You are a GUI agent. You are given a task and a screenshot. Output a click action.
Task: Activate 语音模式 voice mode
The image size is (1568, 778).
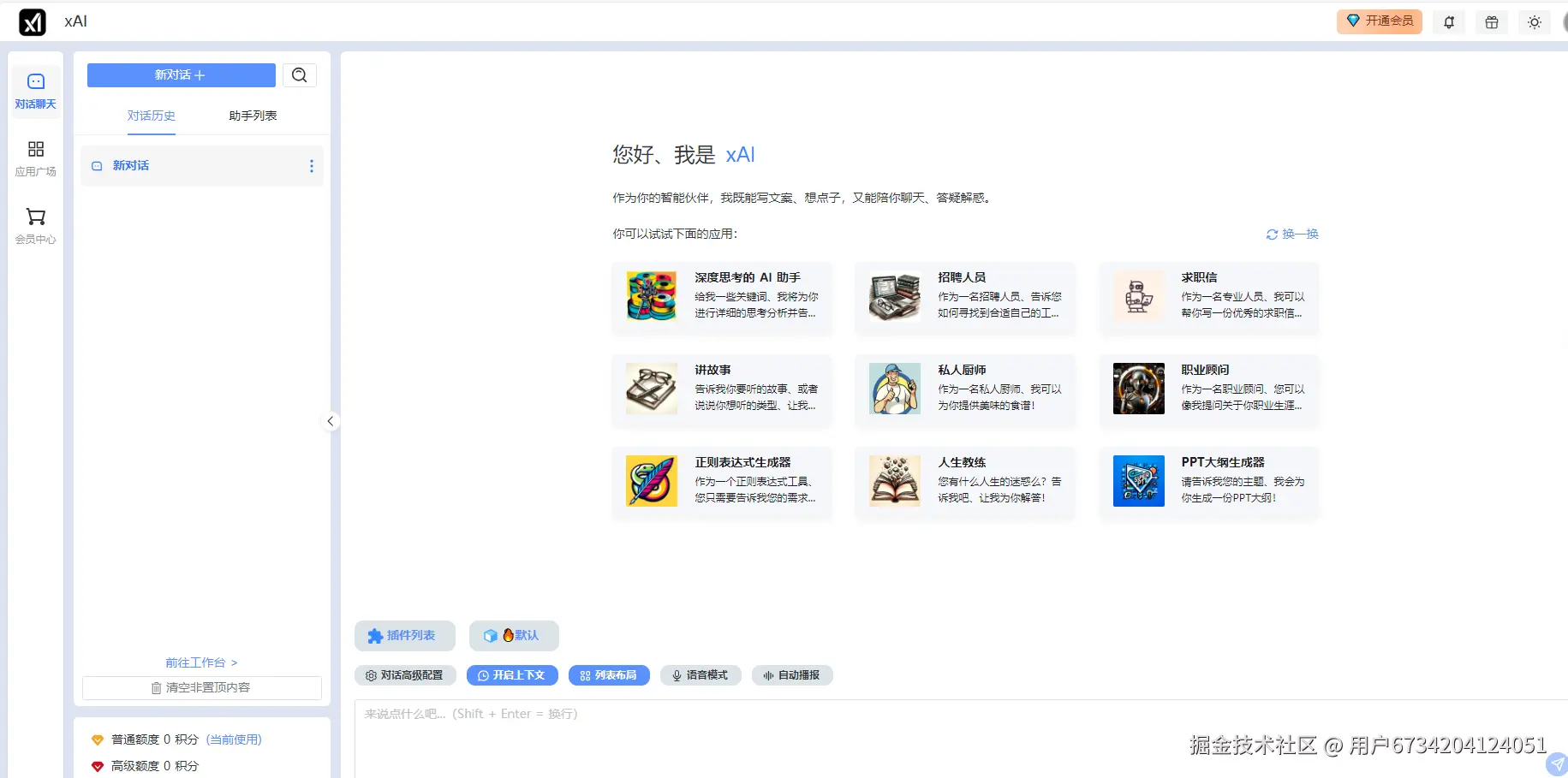[701, 675]
